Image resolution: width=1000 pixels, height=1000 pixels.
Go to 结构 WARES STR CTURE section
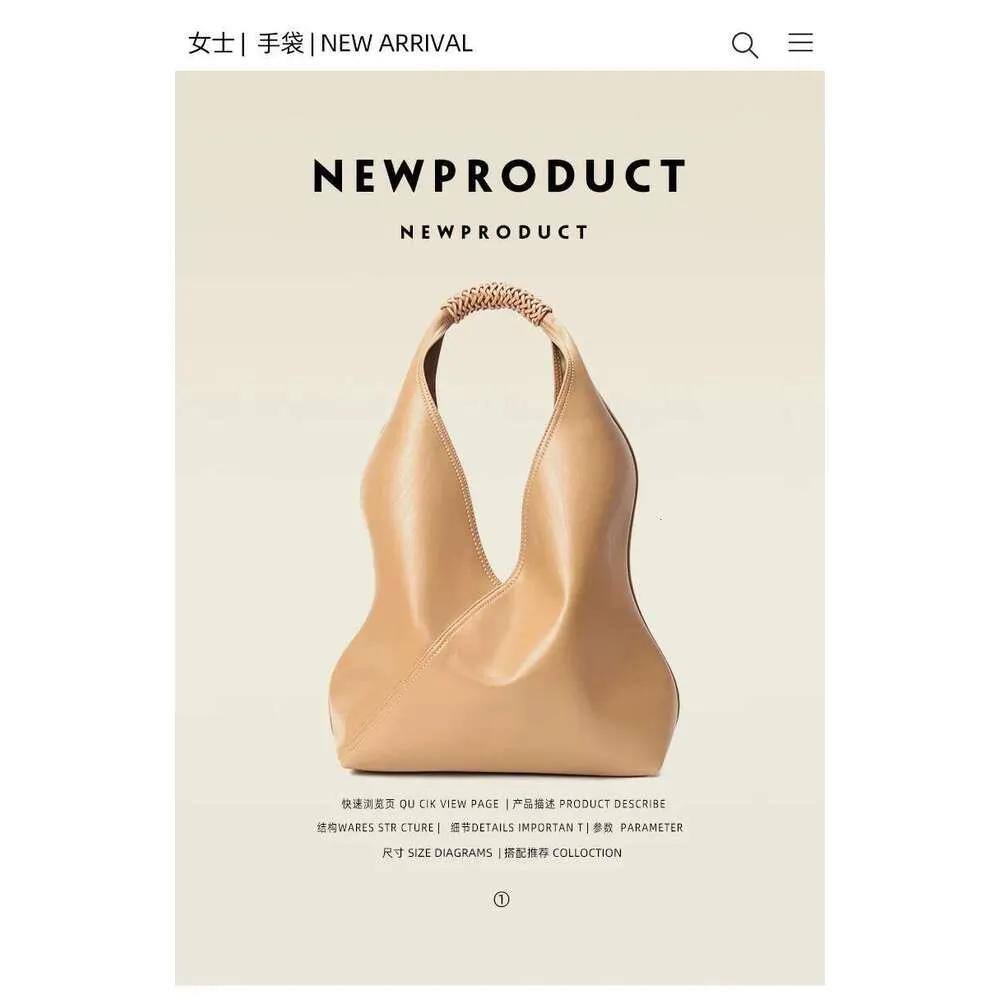point(376,828)
